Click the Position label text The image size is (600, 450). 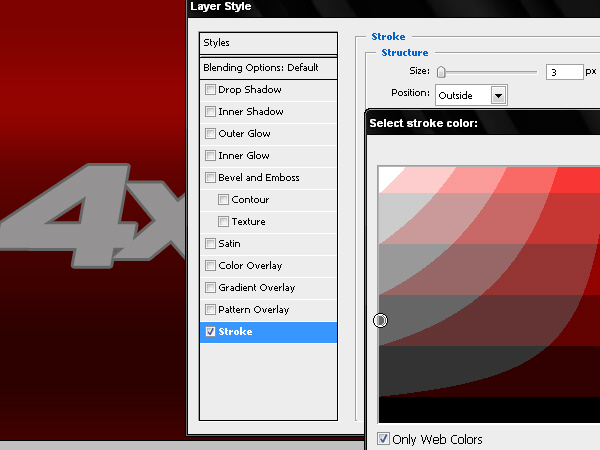point(410,93)
